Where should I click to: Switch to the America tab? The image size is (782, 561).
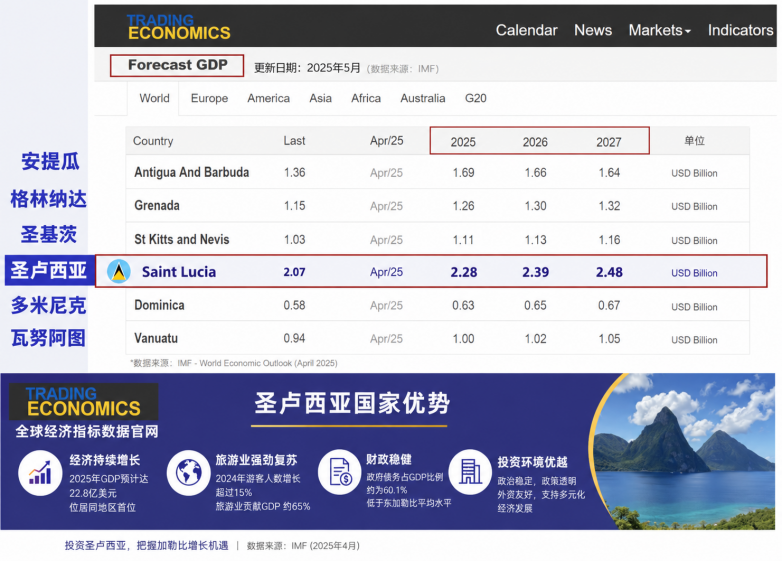click(x=268, y=98)
